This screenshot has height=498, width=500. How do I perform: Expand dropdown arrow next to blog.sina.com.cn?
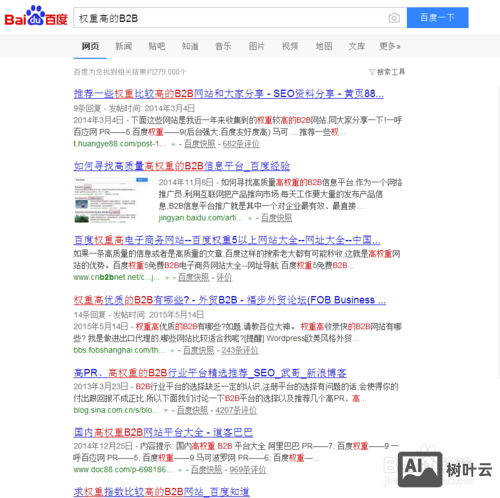(166, 411)
